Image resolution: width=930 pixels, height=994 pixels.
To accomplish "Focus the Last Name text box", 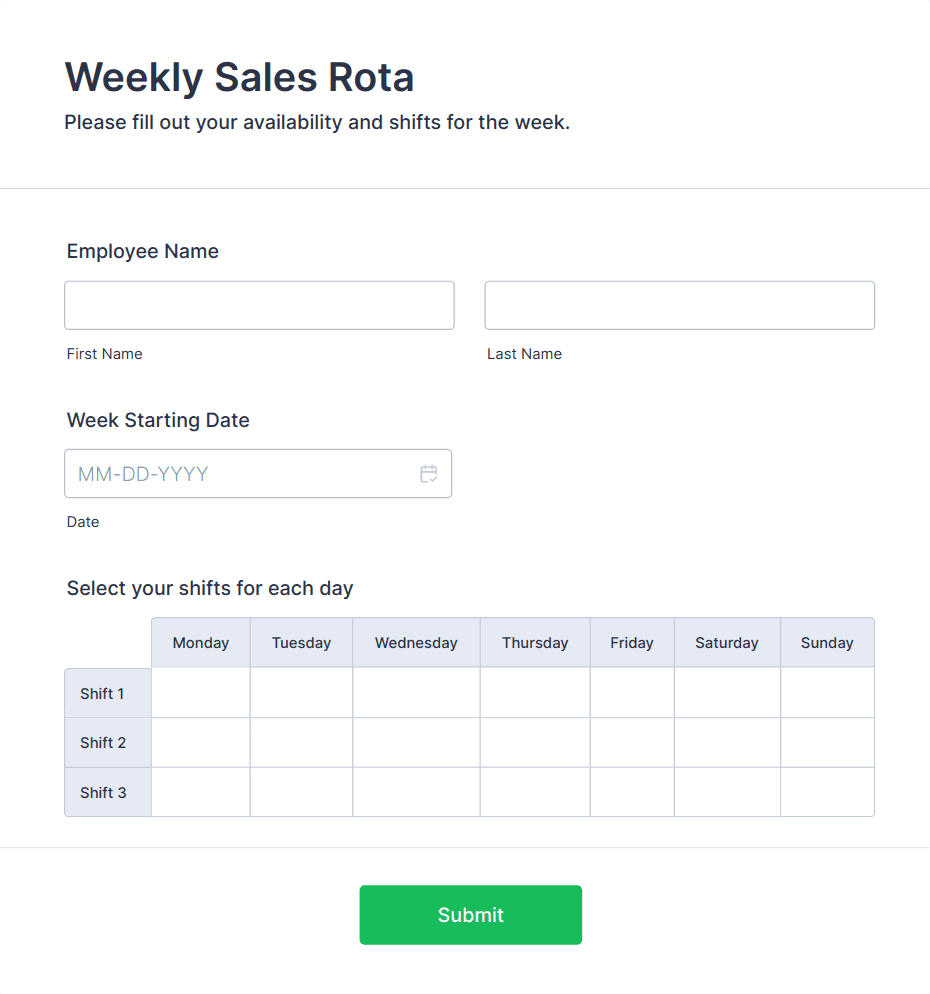I will coord(679,305).
